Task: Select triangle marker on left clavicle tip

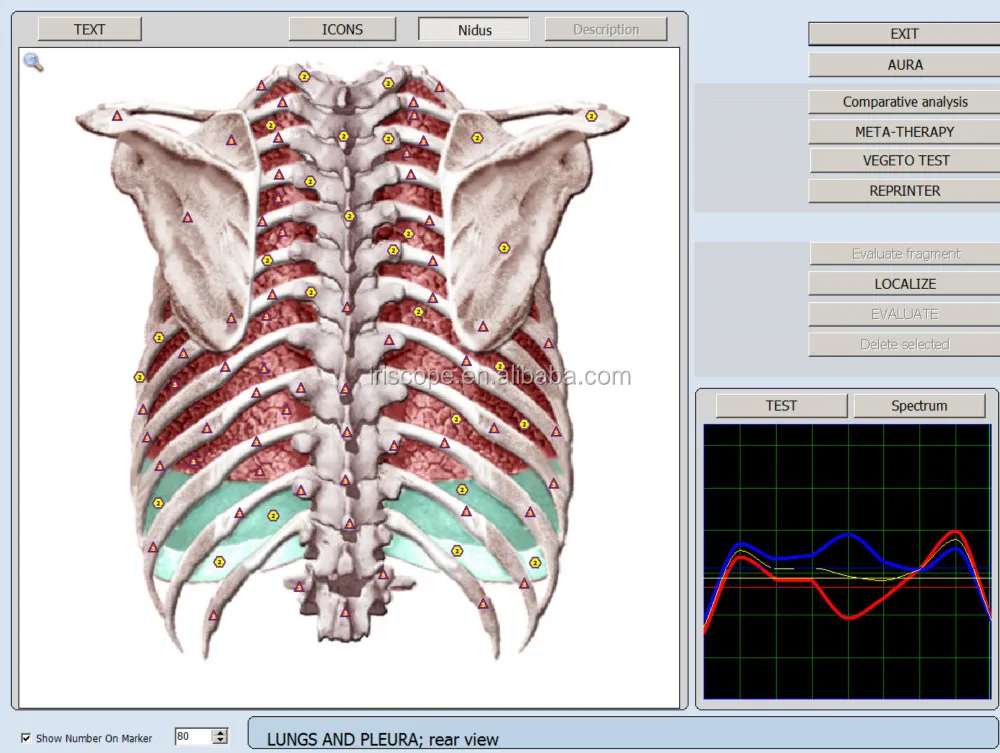Action: click(x=117, y=116)
